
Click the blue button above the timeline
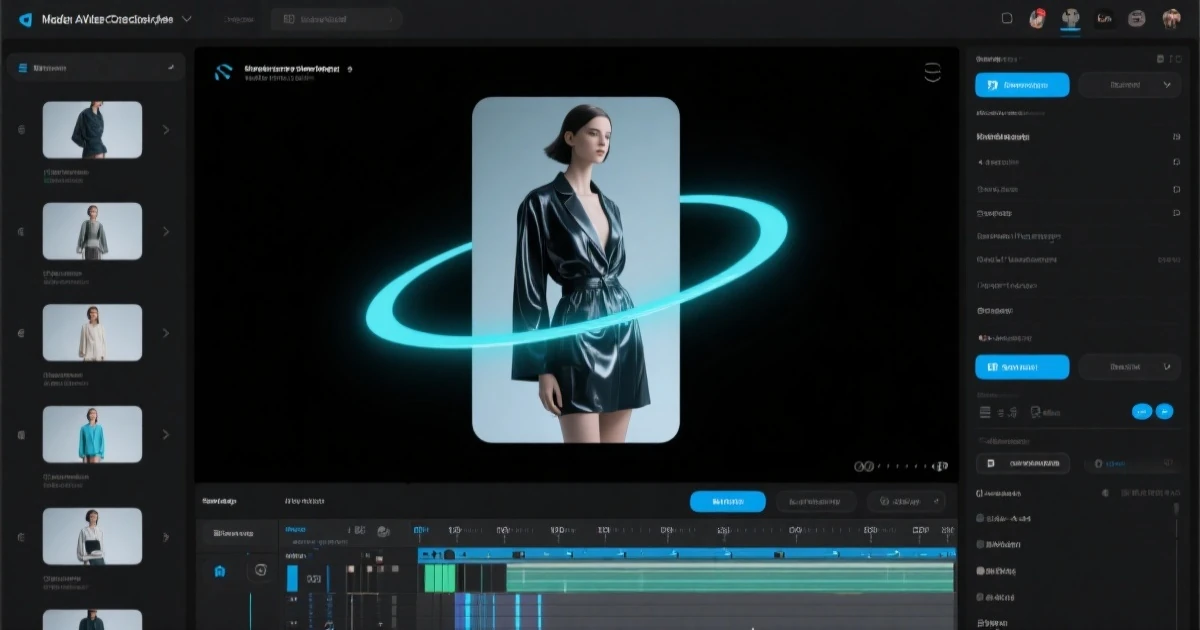pos(727,501)
